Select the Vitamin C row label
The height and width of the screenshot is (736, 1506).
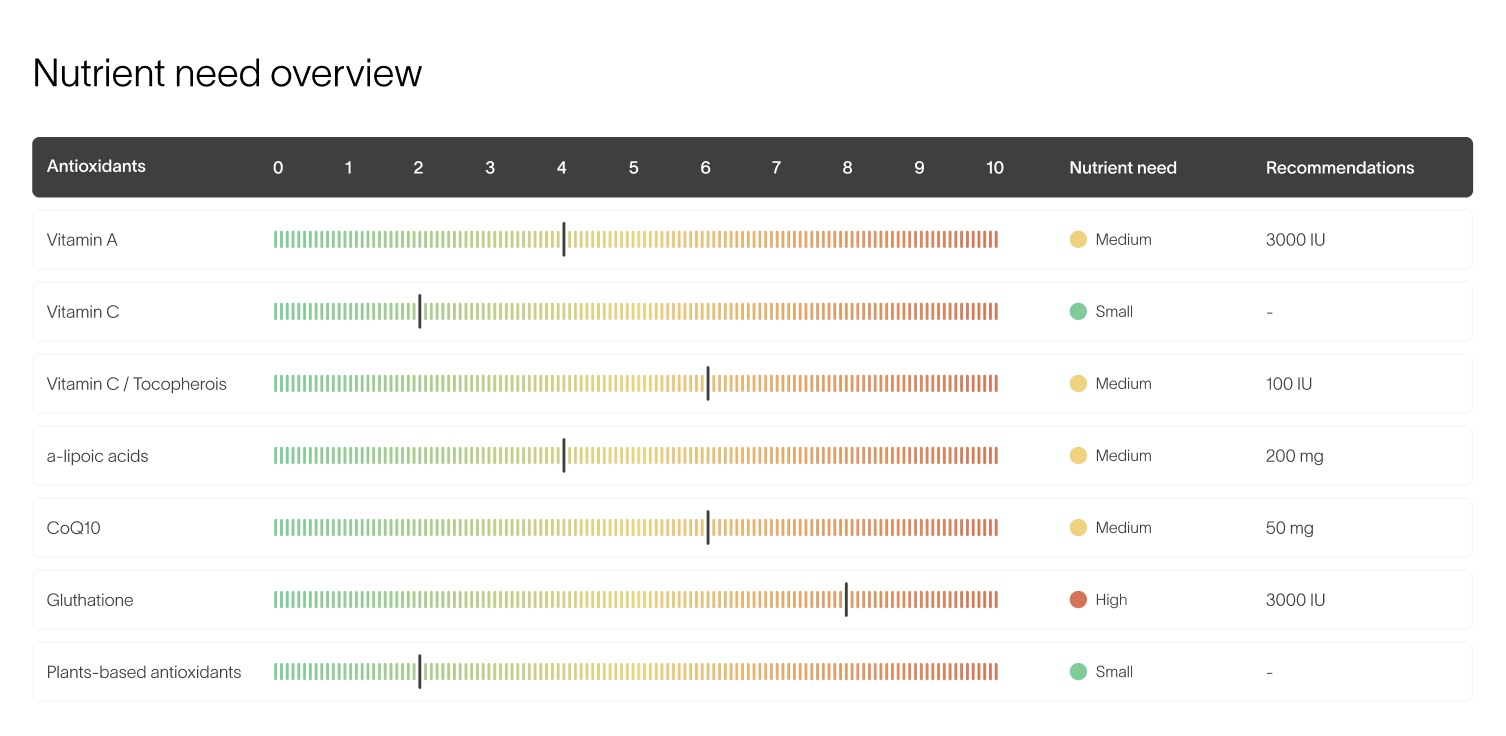coord(83,312)
